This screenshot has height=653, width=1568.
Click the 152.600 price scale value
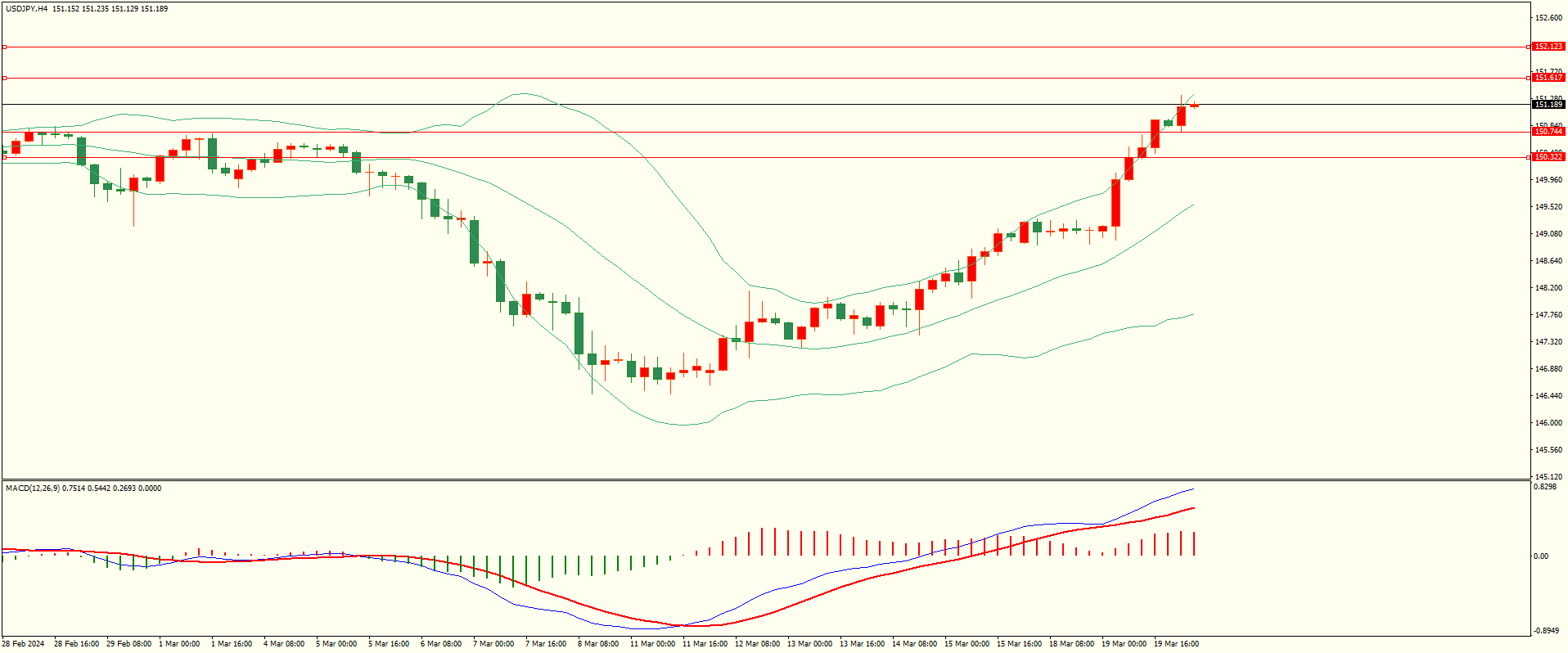coord(1548,18)
